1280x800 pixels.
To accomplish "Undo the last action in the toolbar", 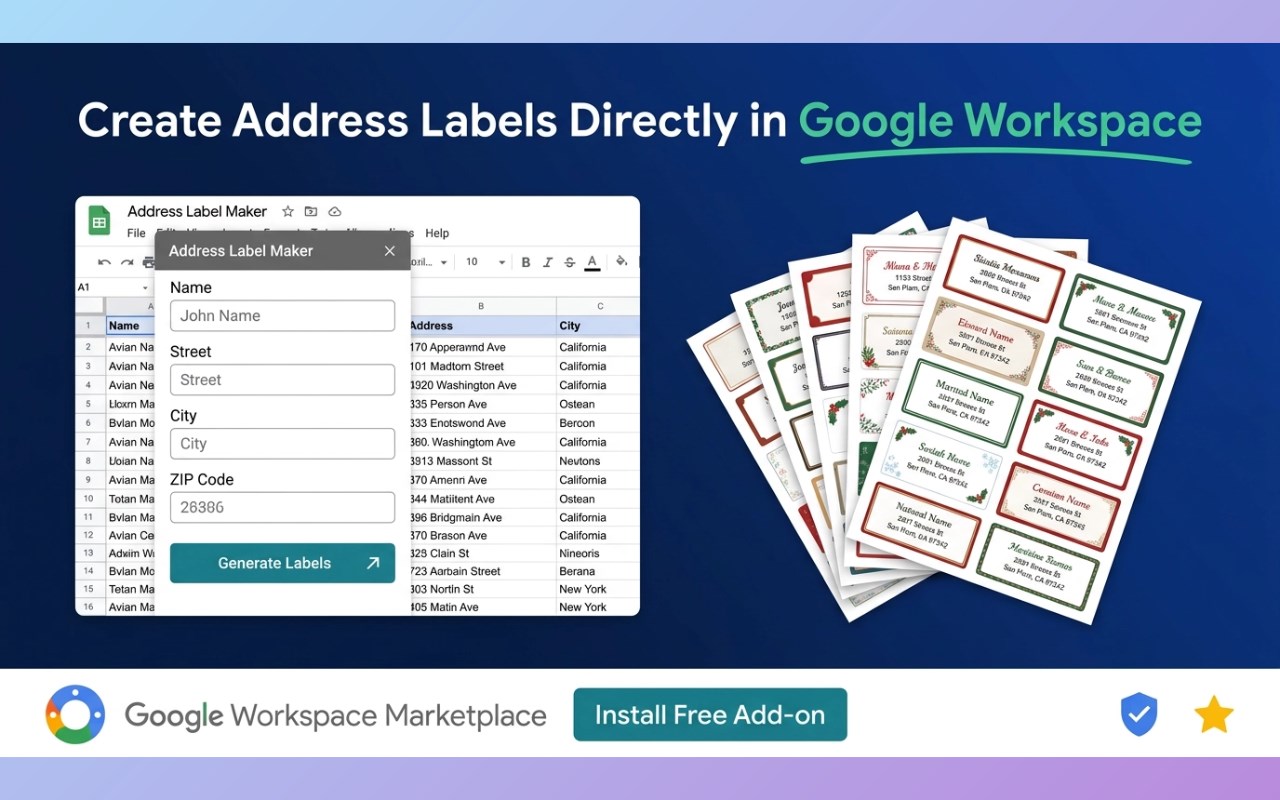I will (104, 262).
